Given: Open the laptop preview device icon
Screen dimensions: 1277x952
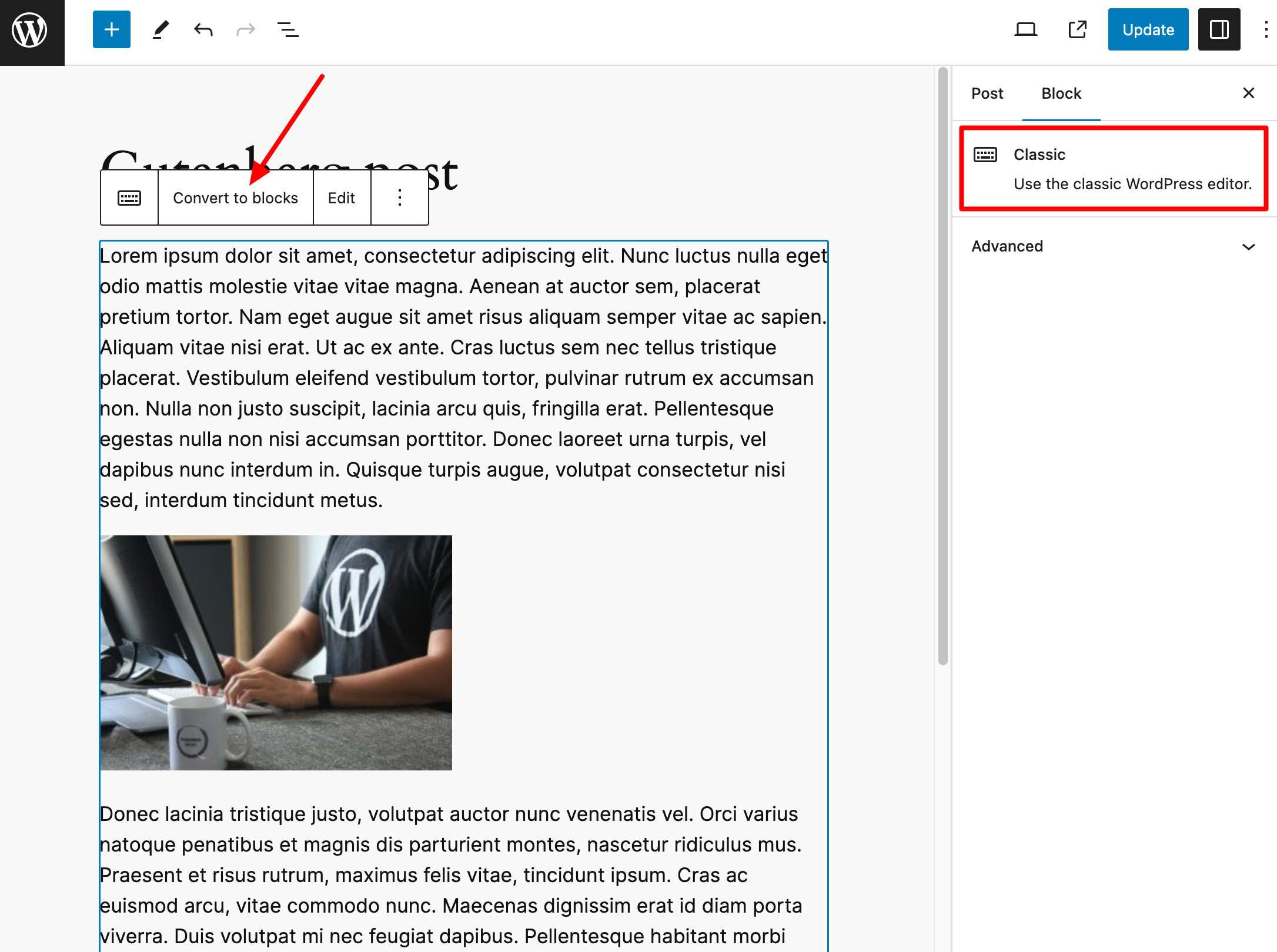Looking at the screenshot, I should click(x=1025, y=29).
